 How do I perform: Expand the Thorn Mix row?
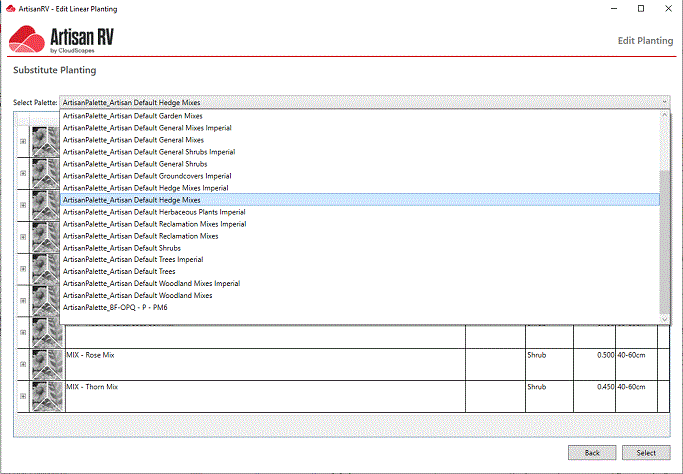(x=23, y=396)
